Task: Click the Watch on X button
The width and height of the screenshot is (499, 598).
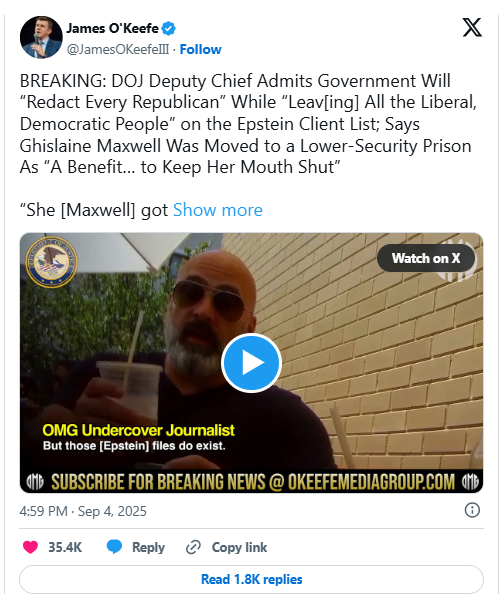Action: click(x=426, y=258)
